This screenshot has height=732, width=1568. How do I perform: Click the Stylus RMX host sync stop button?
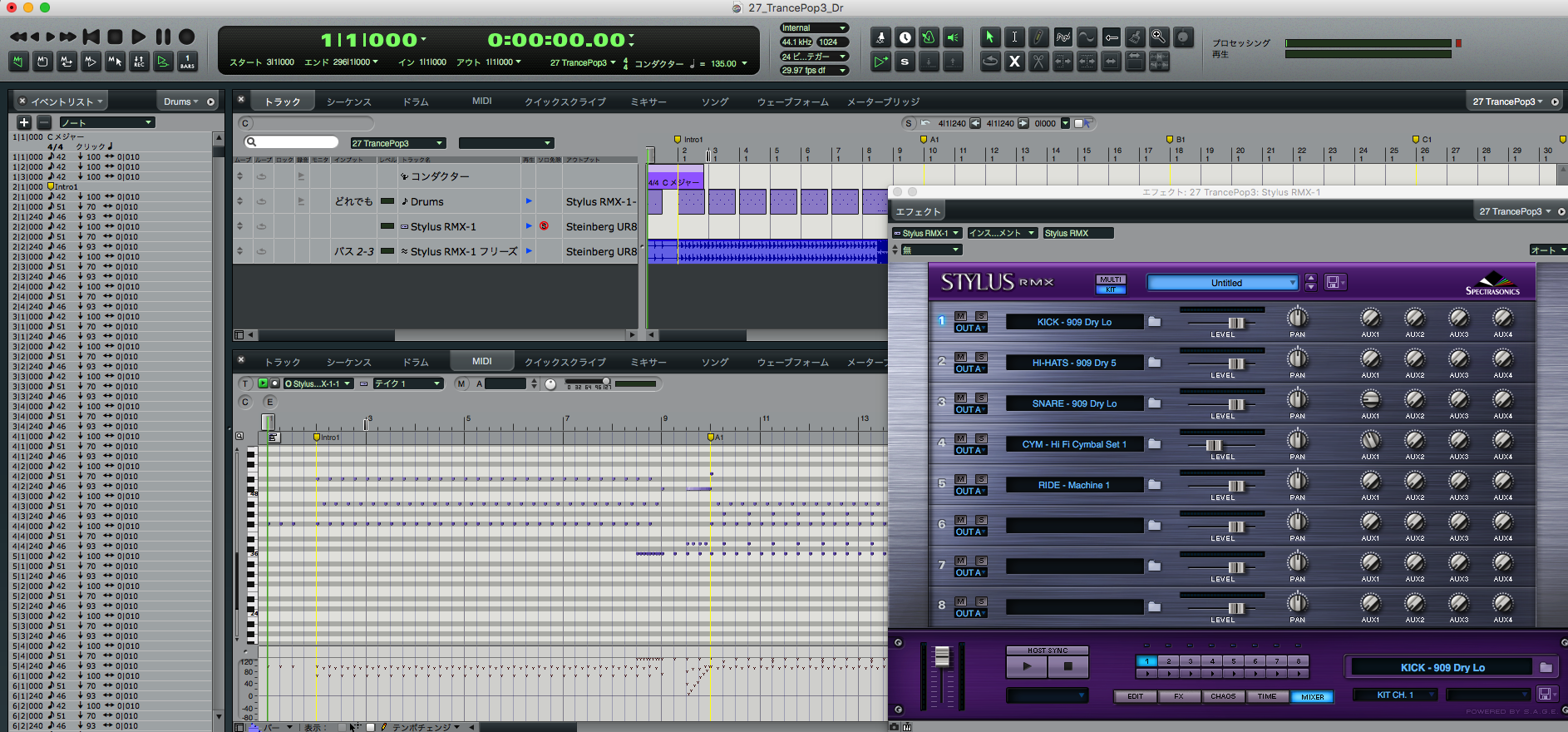click(x=1068, y=666)
